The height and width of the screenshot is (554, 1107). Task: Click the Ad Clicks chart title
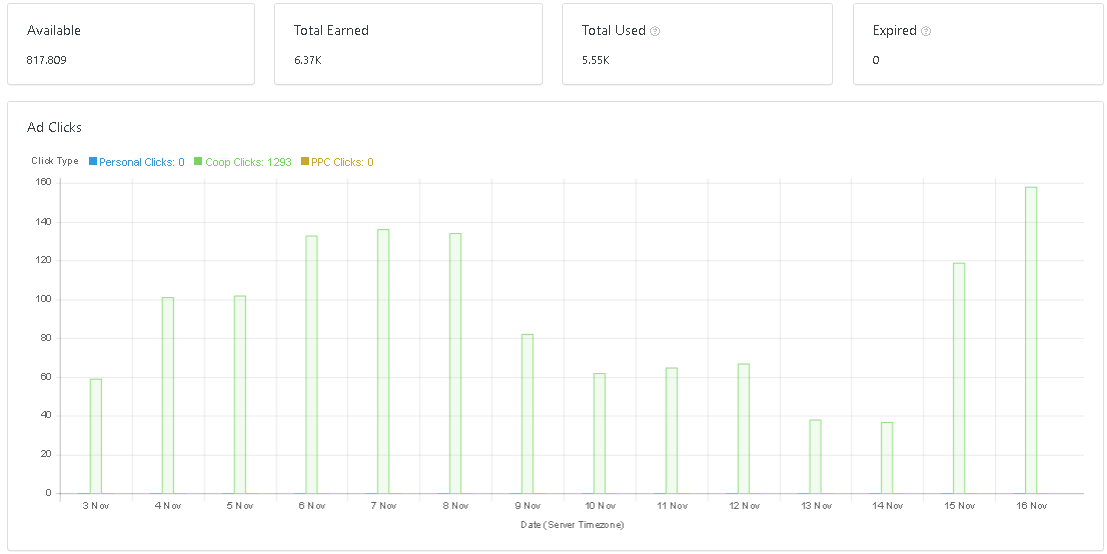click(x=54, y=128)
